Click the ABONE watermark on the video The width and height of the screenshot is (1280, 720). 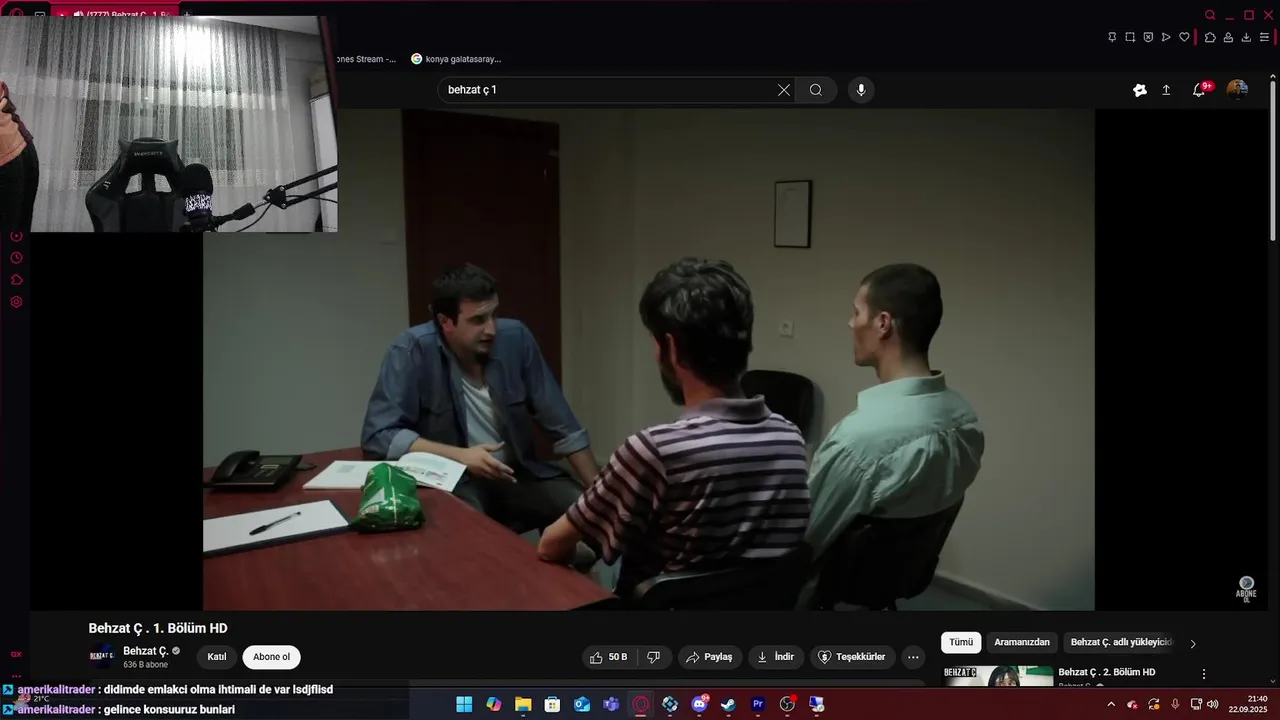tap(1246, 588)
